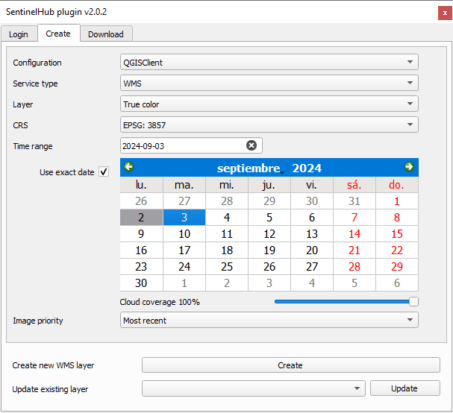Image resolution: width=453 pixels, height=413 pixels.
Task: Select greyed October 6 in the last row
Action: pos(397,283)
